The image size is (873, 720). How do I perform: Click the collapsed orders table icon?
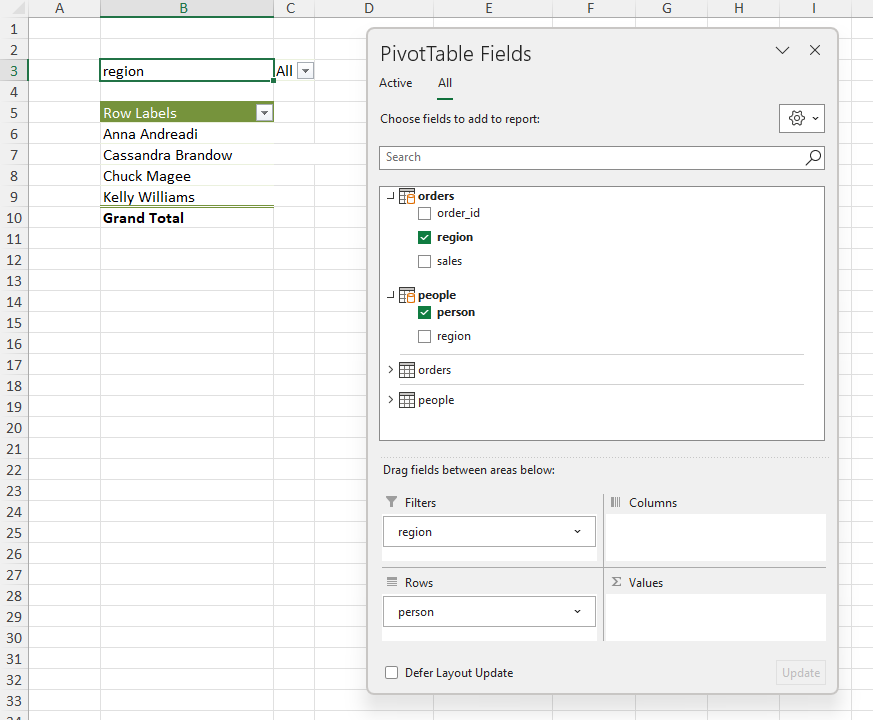[x=407, y=370]
